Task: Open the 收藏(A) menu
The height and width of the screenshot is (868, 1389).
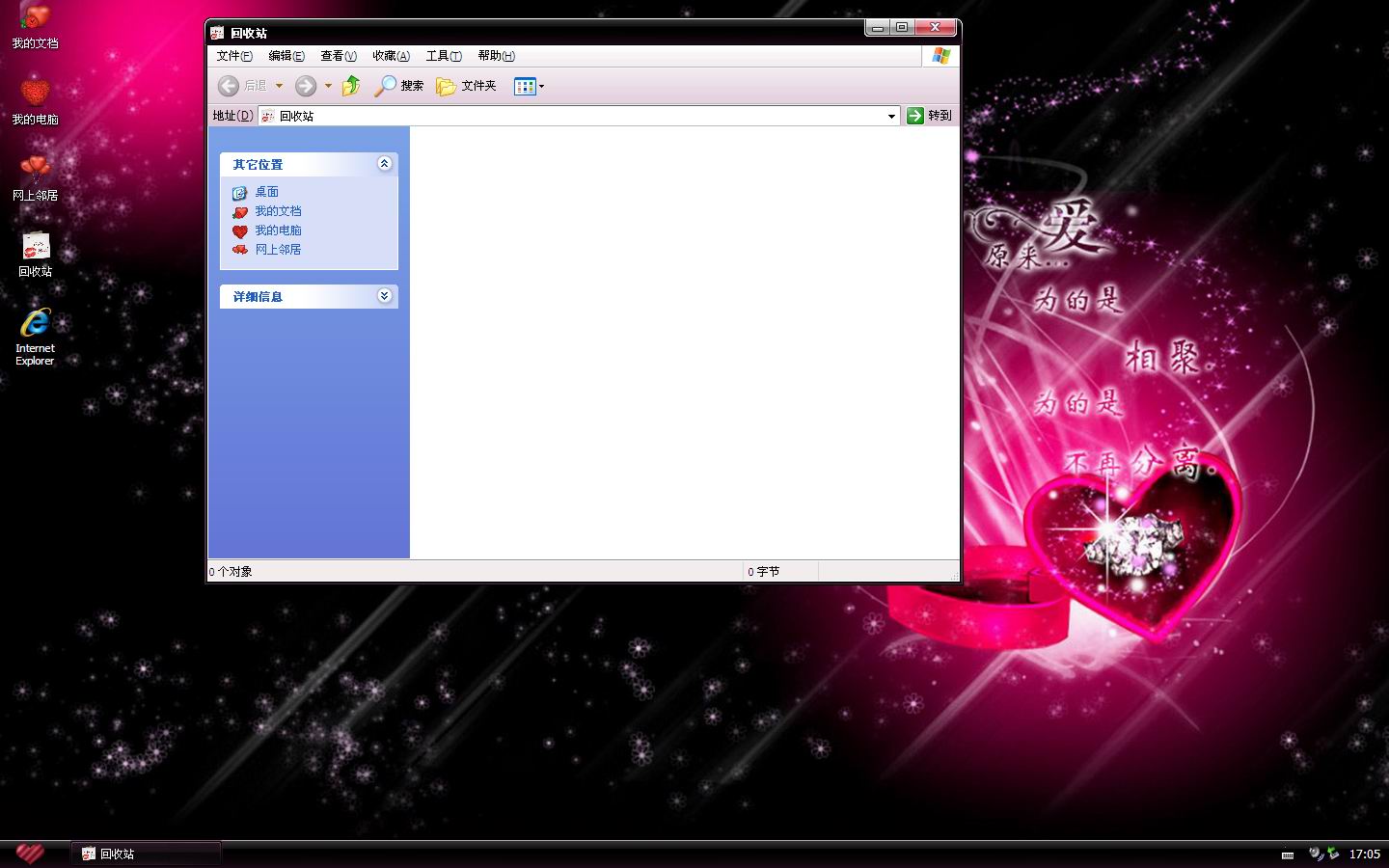Action: click(x=391, y=56)
